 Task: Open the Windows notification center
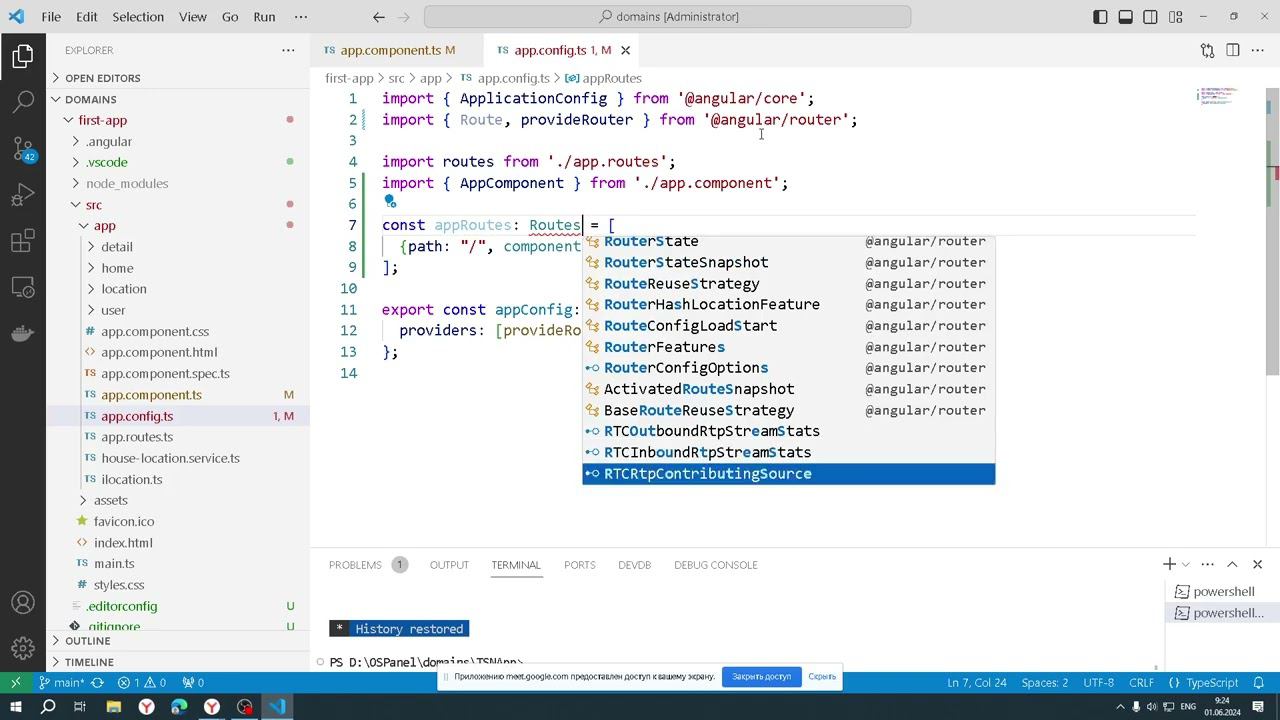click(x=1259, y=707)
